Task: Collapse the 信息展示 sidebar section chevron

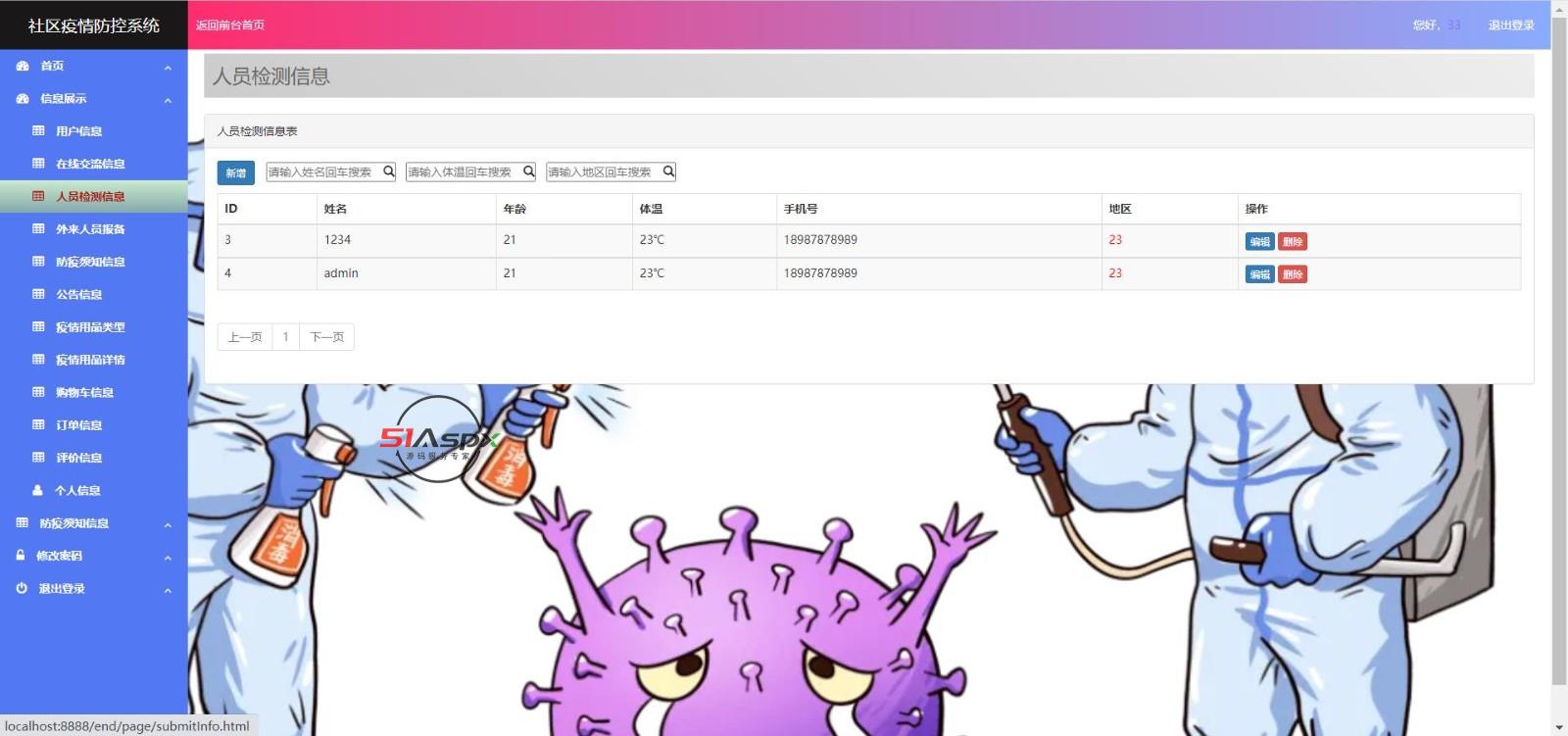Action: click(x=168, y=99)
